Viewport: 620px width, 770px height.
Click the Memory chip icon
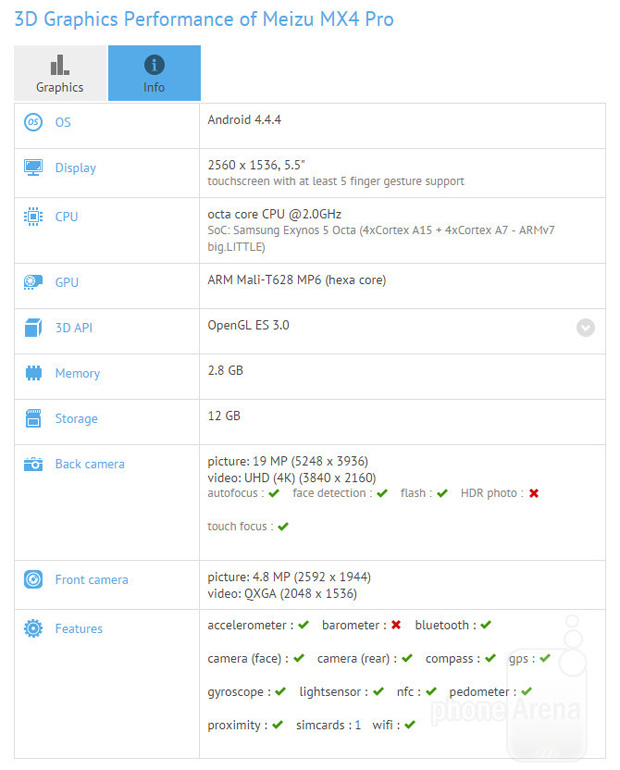coord(34,373)
